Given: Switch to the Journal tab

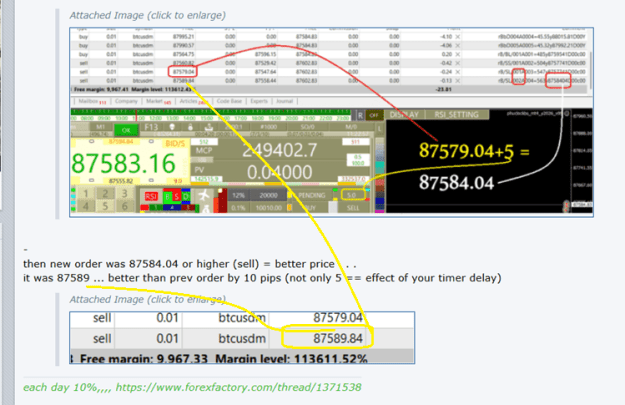Looking at the screenshot, I should tap(285, 101).
